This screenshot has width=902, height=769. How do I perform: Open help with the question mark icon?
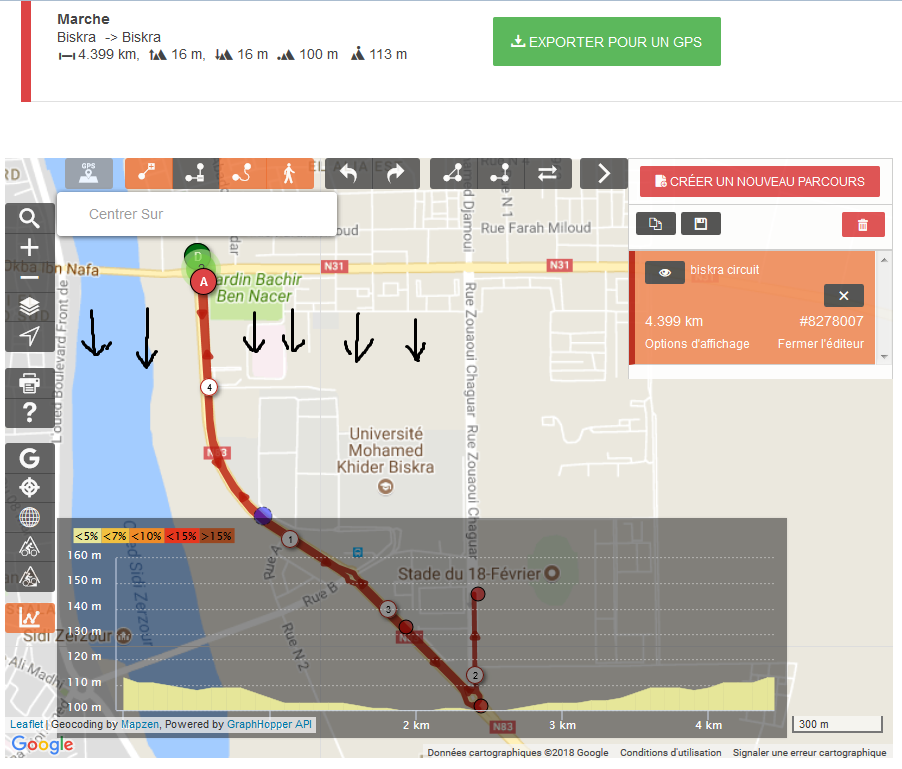click(29, 412)
